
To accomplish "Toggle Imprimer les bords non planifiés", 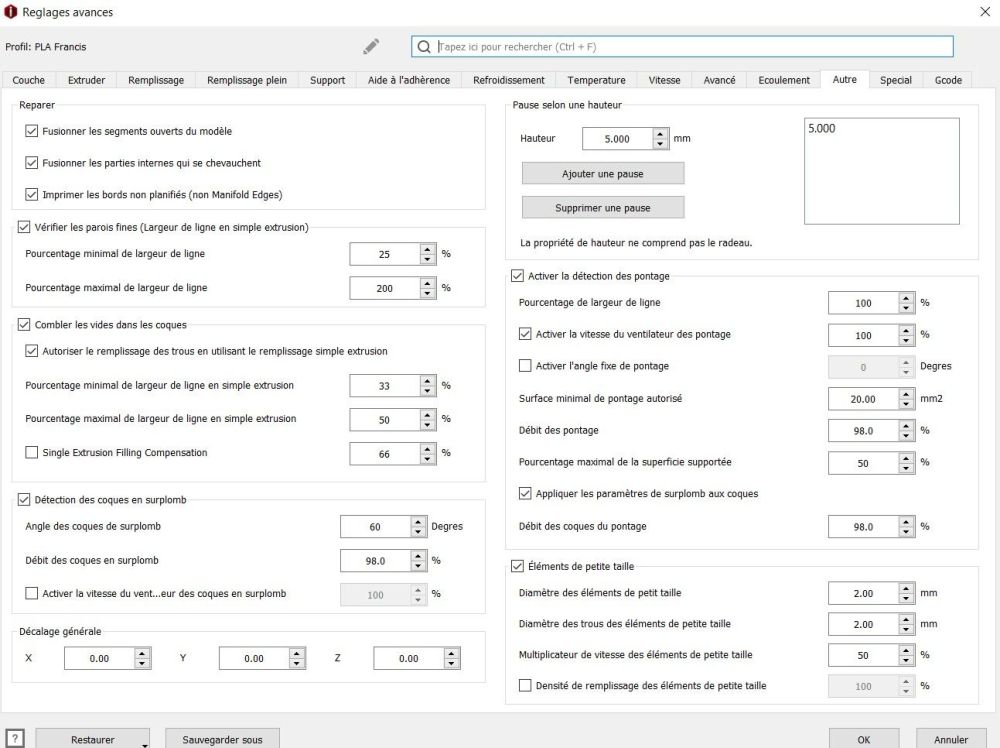I will [31, 194].
